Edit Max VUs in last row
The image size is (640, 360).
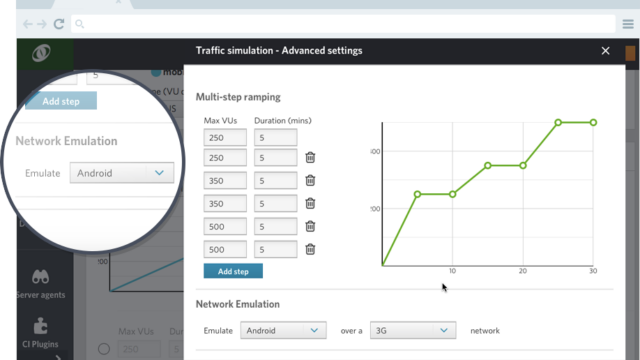(x=225, y=249)
